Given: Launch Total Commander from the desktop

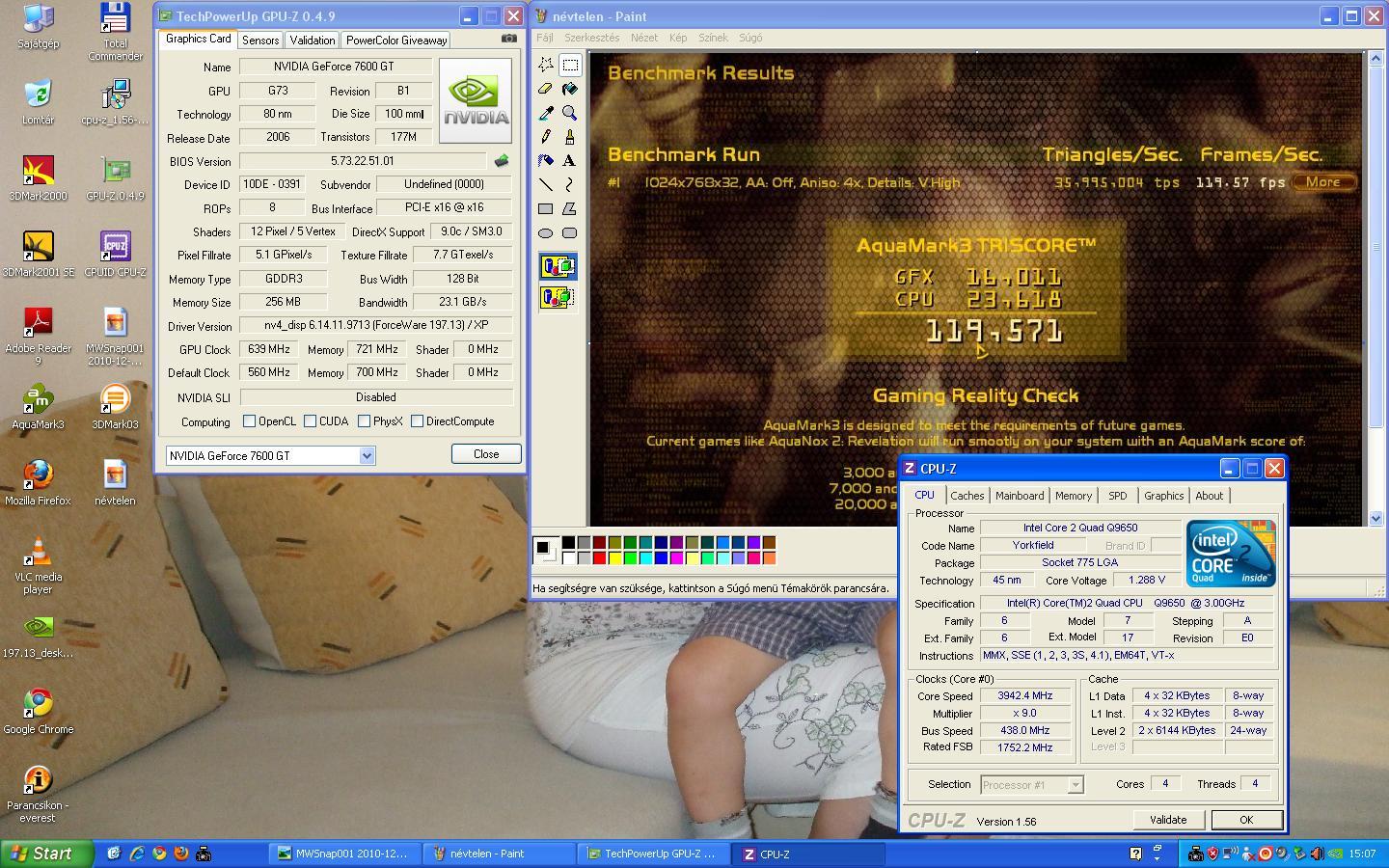Looking at the screenshot, I should point(115,32).
